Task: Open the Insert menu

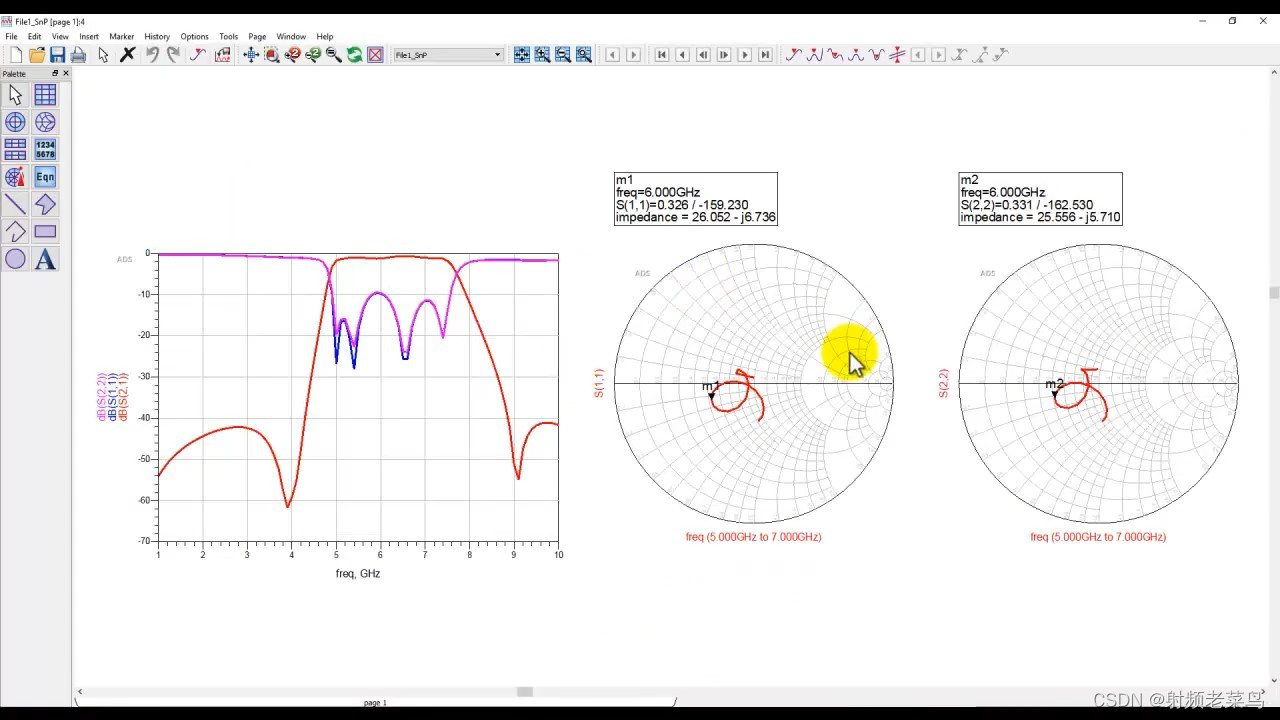Action: point(89,36)
